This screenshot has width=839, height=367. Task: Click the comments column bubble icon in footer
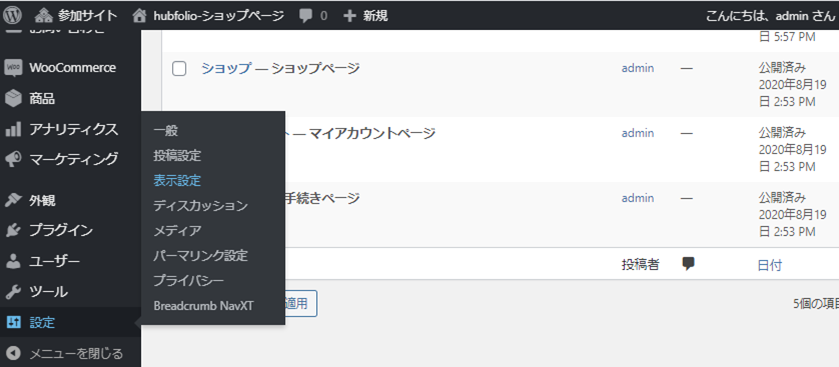coord(688,264)
